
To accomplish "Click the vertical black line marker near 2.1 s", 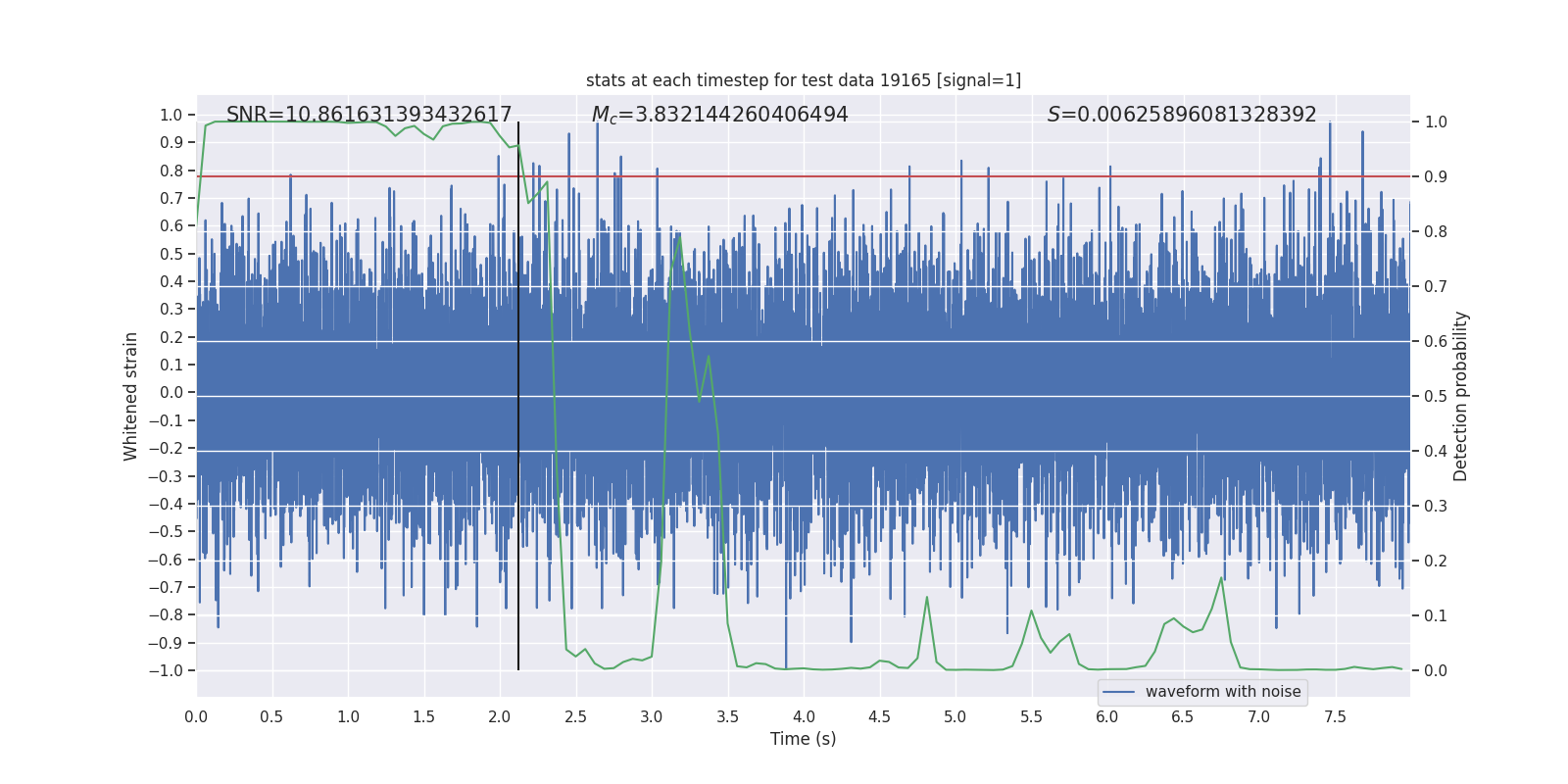I will 518,396.
